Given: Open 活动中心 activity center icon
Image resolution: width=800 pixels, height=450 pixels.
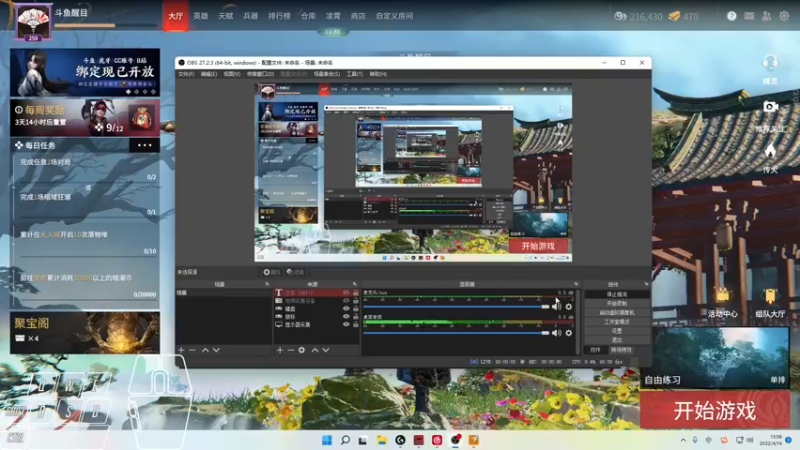Looking at the screenshot, I should click(x=722, y=296).
